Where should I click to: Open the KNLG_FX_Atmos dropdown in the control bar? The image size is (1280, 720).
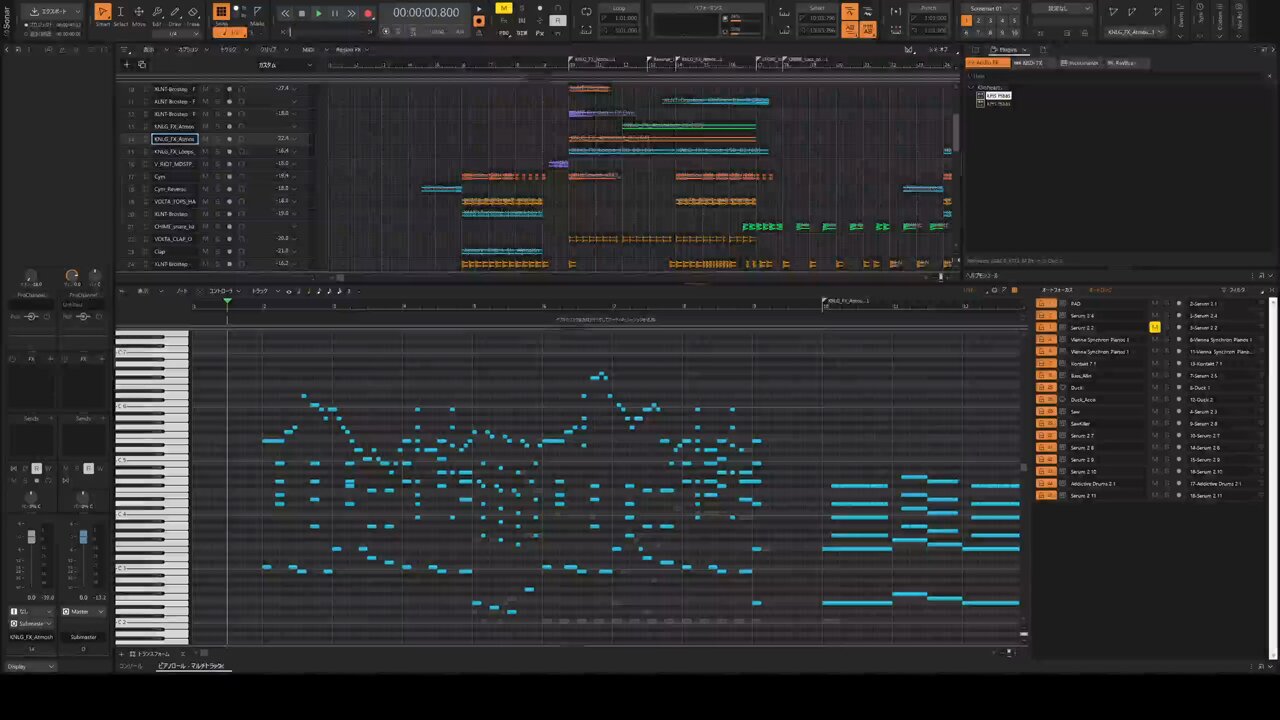coord(1134,32)
